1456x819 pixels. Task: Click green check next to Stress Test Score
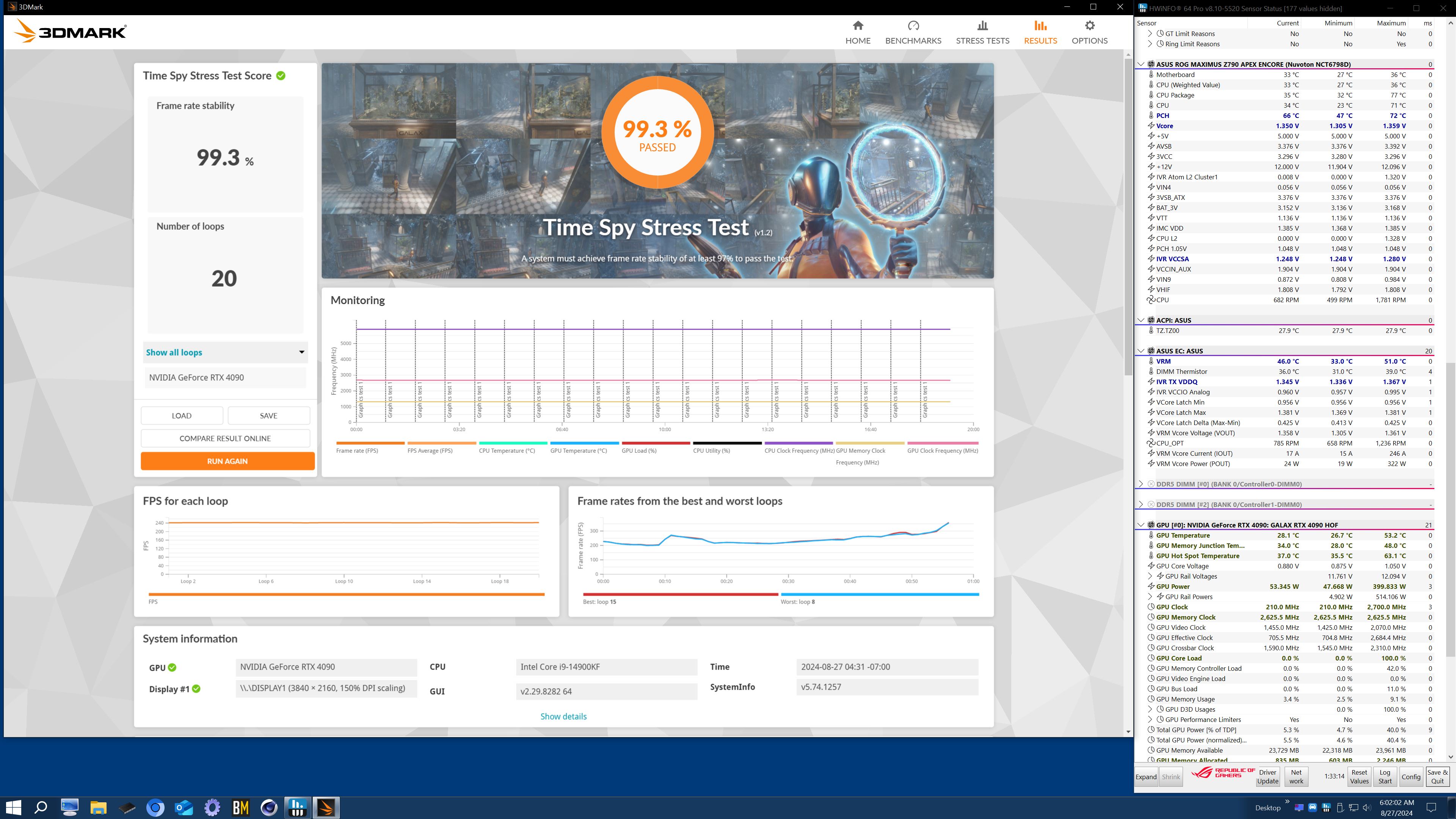pos(280,76)
